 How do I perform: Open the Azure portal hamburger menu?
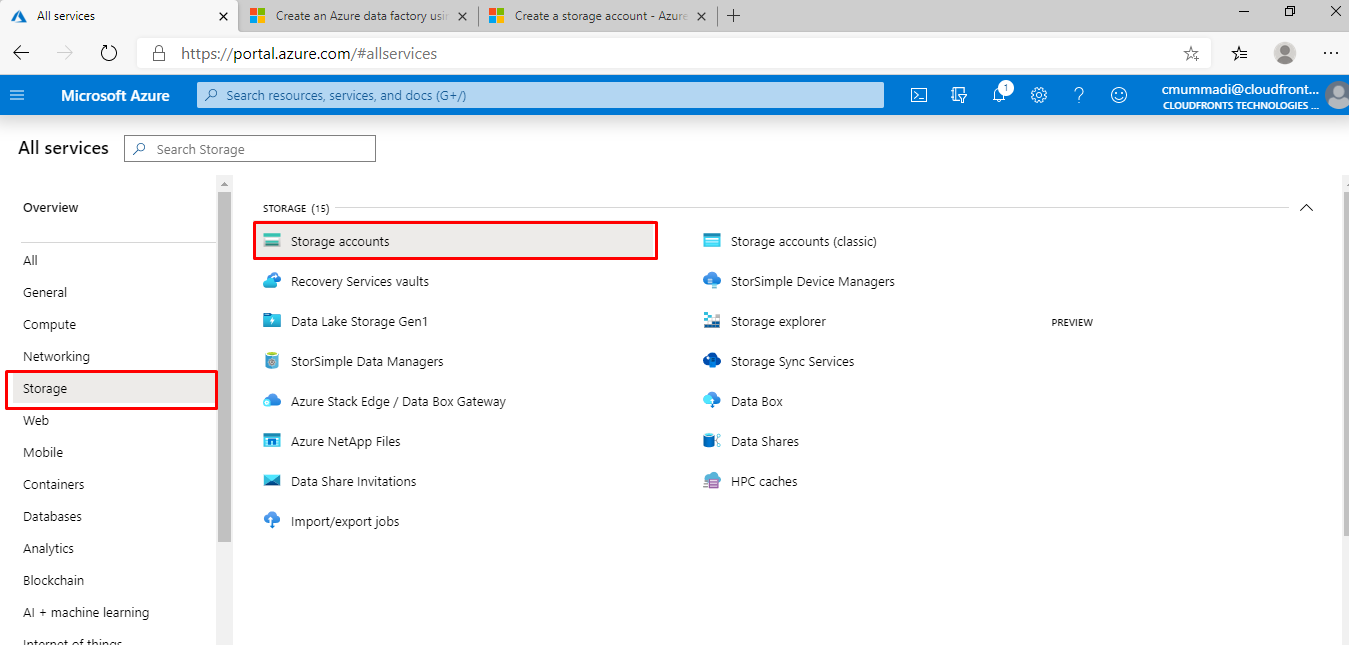[x=16, y=95]
